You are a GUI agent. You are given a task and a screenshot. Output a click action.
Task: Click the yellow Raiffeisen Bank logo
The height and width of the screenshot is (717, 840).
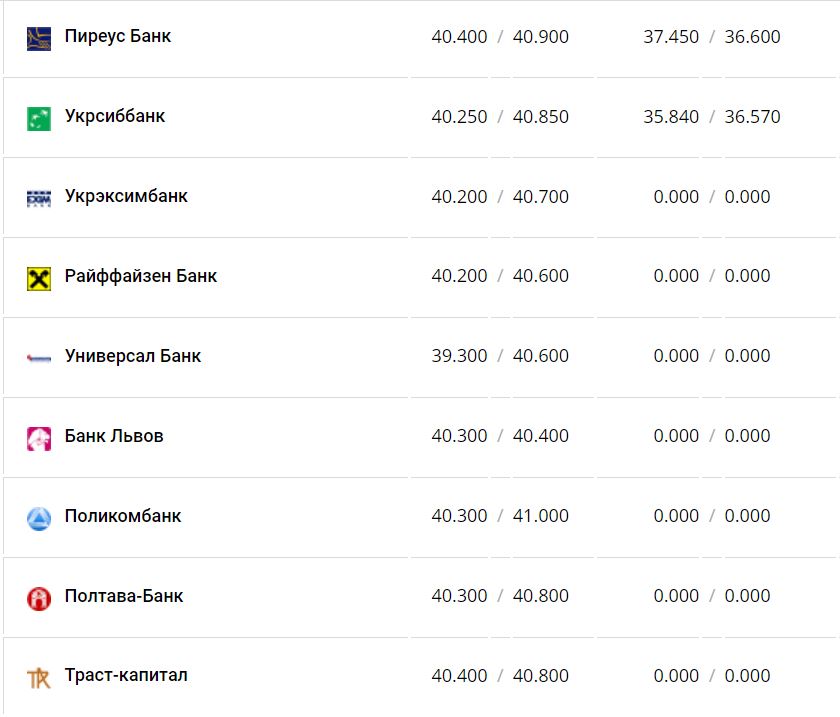[x=38, y=278]
